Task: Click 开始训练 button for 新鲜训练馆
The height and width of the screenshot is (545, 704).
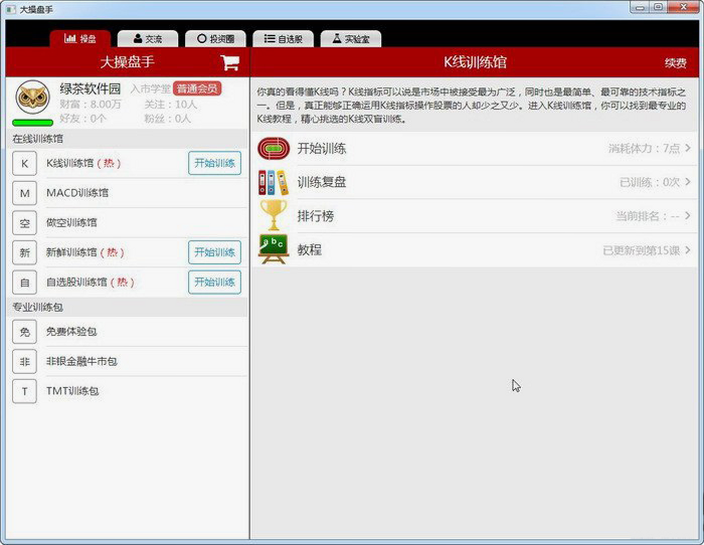Action: click(215, 252)
